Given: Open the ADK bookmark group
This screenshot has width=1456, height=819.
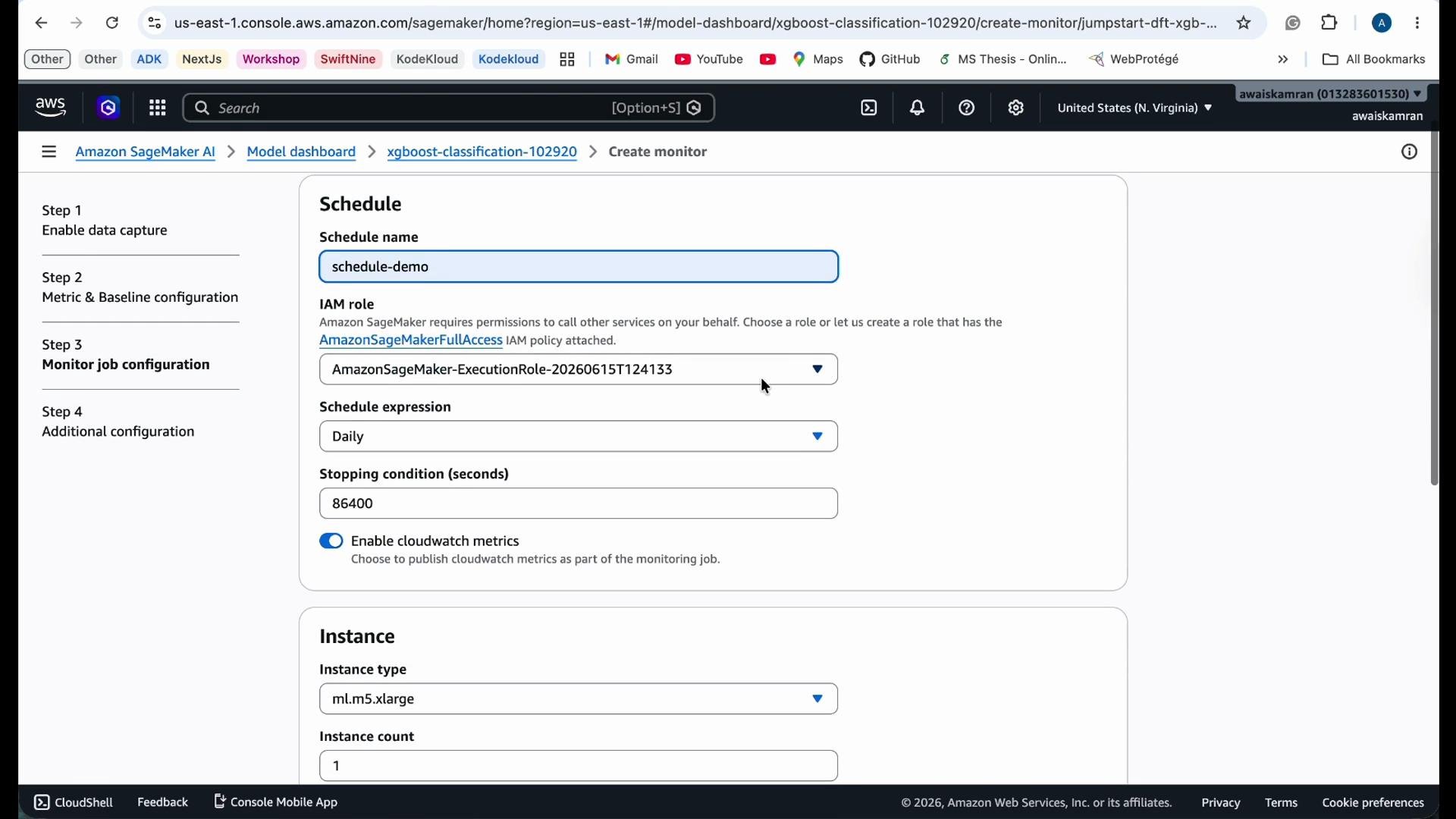Looking at the screenshot, I should coord(149,60).
